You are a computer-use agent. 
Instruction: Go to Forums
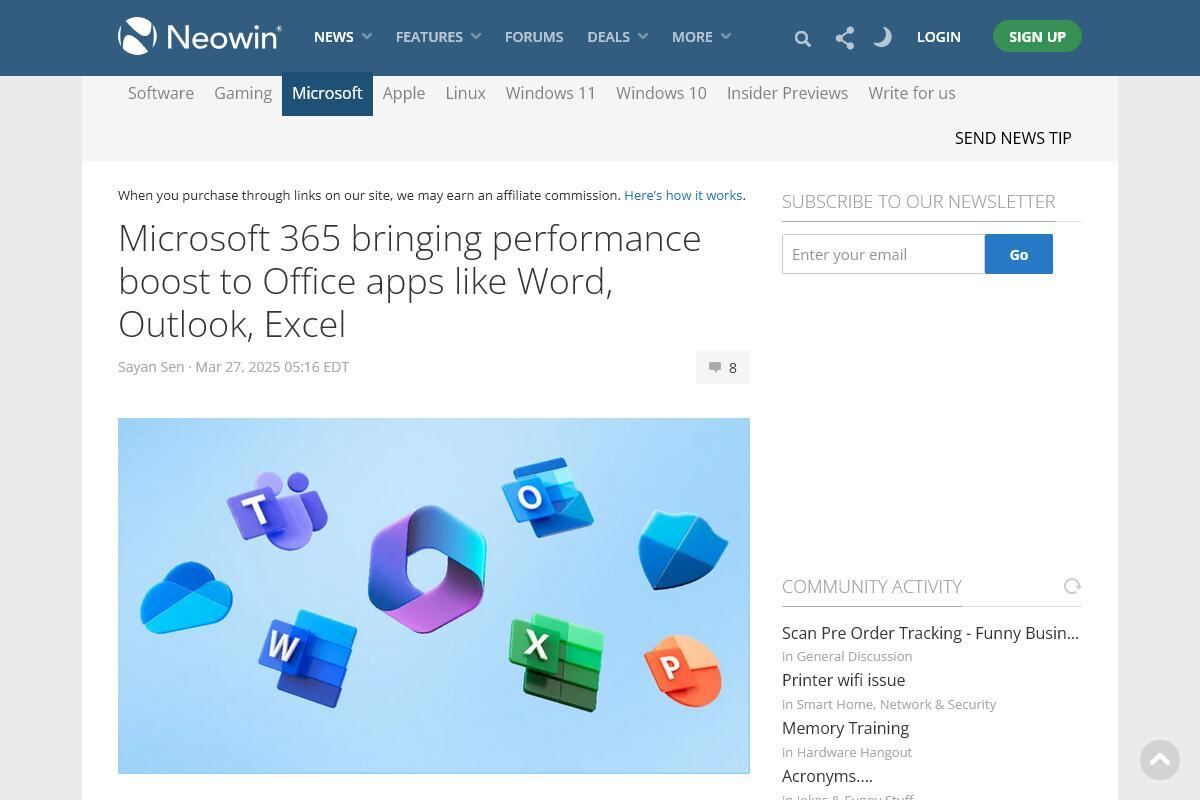tap(534, 37)
